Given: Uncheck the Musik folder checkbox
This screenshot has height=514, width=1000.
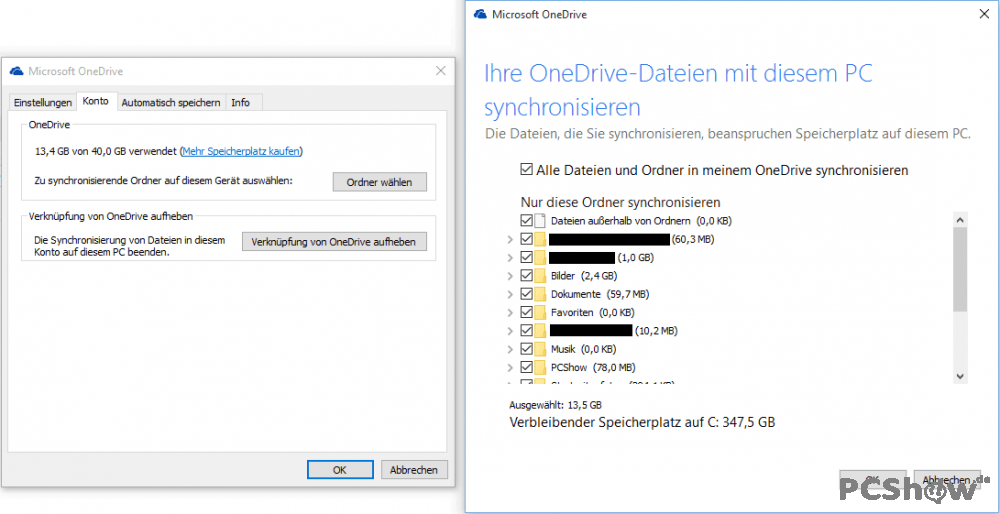Looking at the screenshot, I should 527,349.
